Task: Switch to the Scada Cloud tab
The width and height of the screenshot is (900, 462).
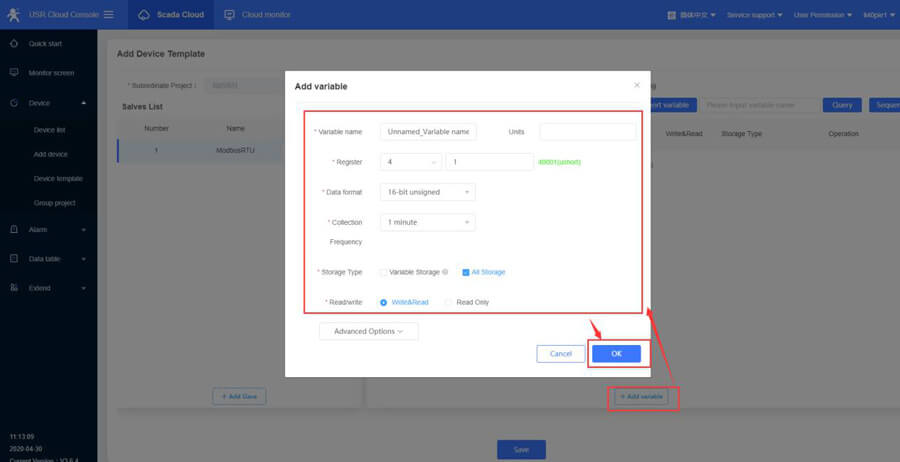Action: coord(171,15)
